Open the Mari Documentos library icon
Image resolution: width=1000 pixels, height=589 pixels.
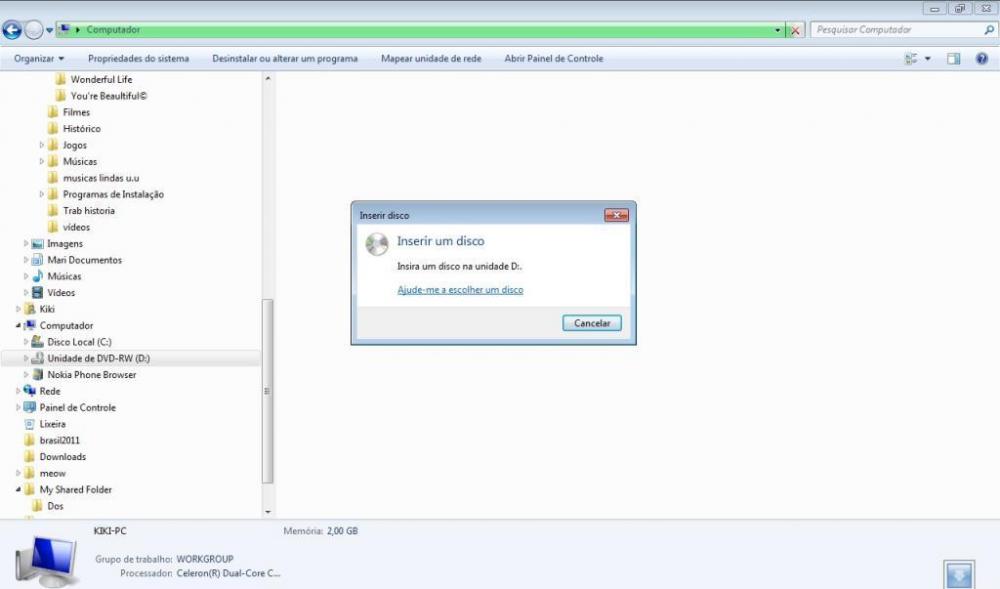38,260
